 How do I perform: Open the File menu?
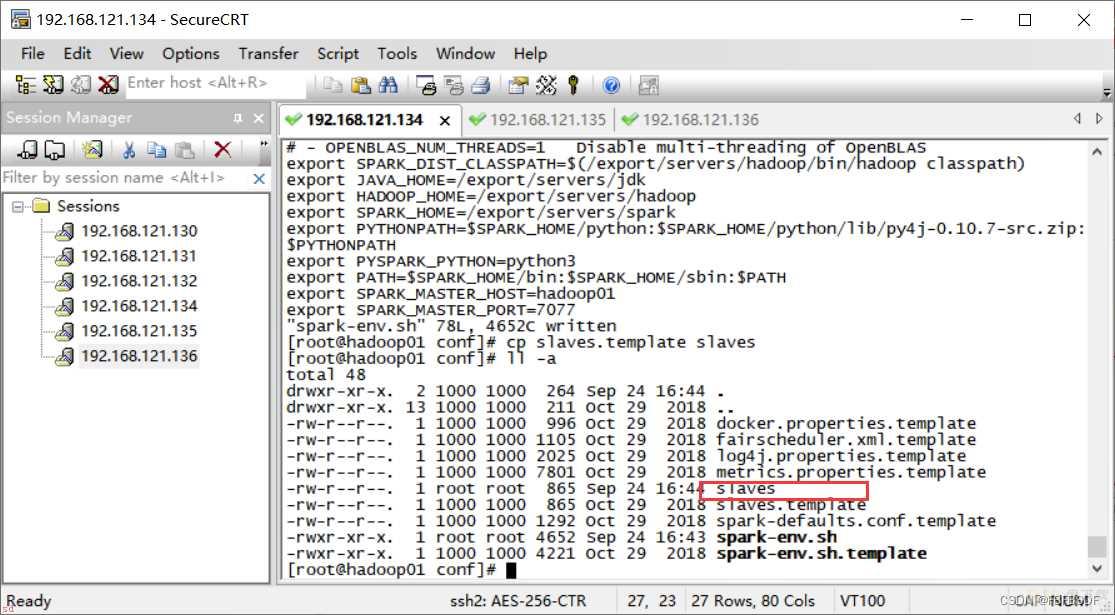point(33,53)
